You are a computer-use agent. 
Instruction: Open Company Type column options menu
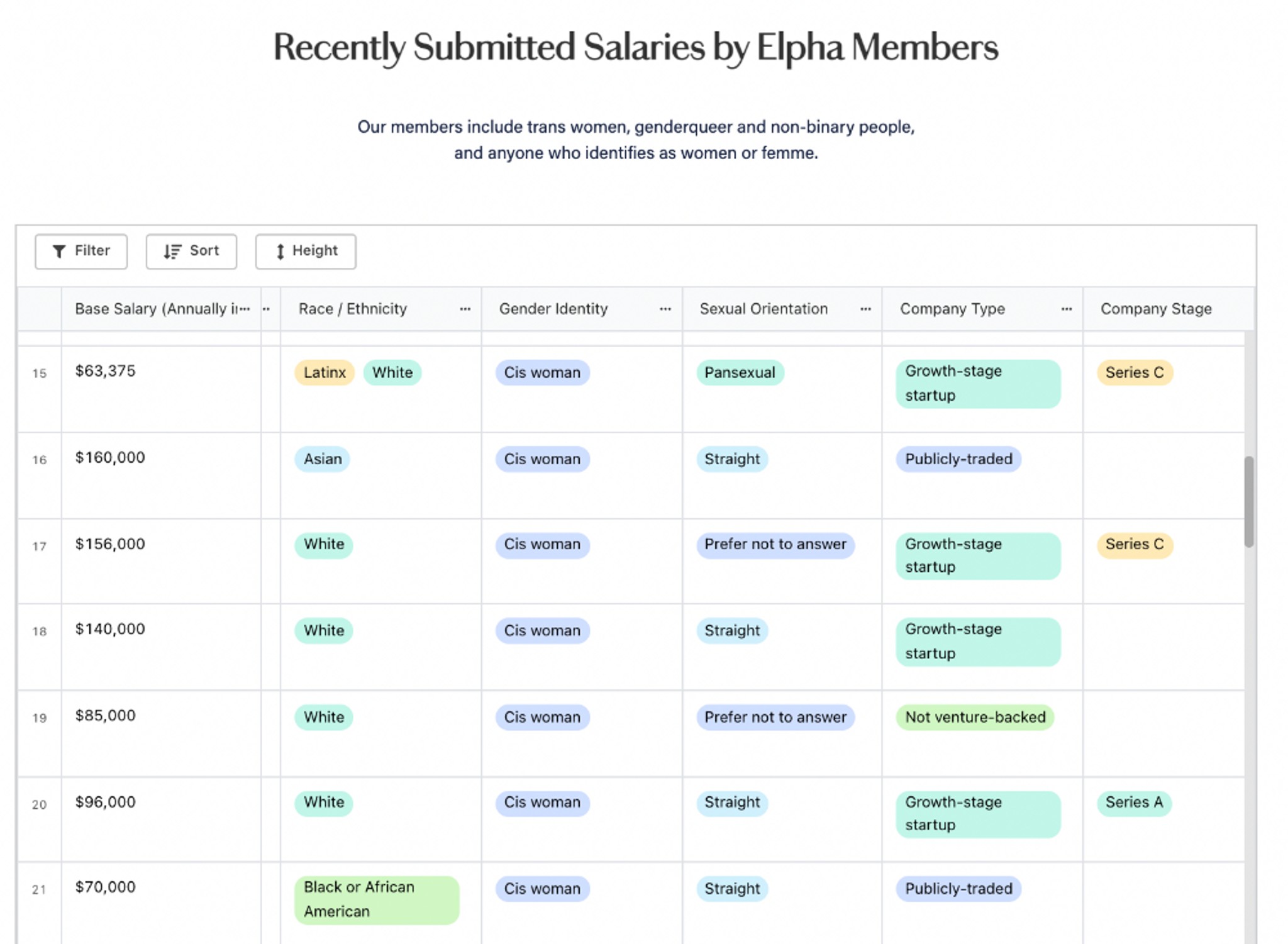[x=1066, y=309]
